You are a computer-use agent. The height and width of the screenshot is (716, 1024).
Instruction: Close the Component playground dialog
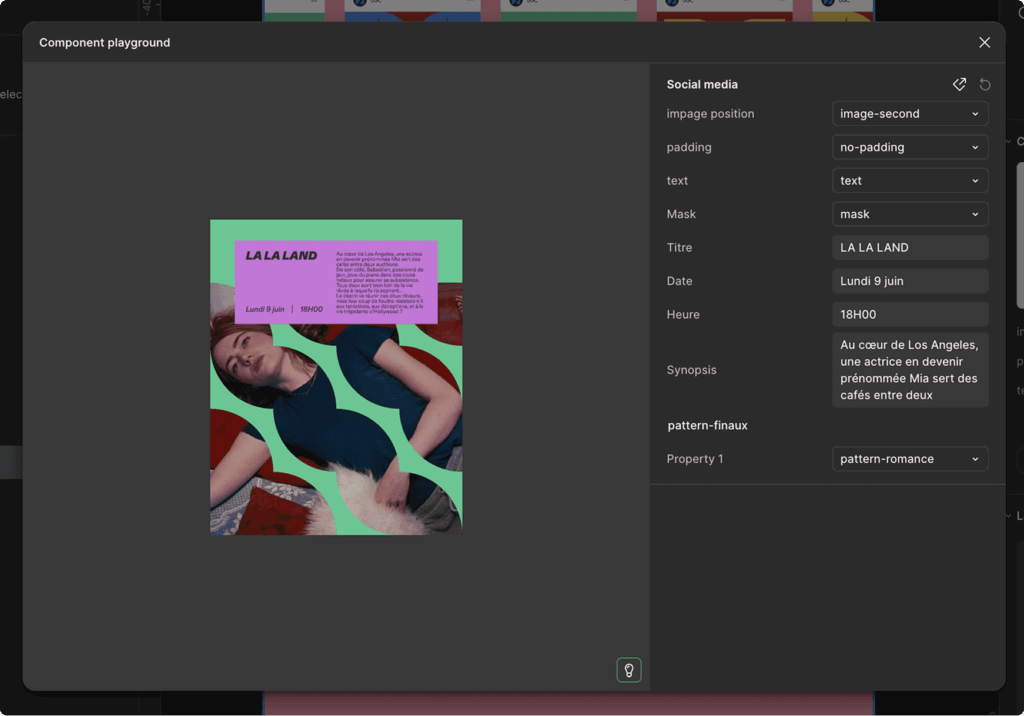coord(984,43)
